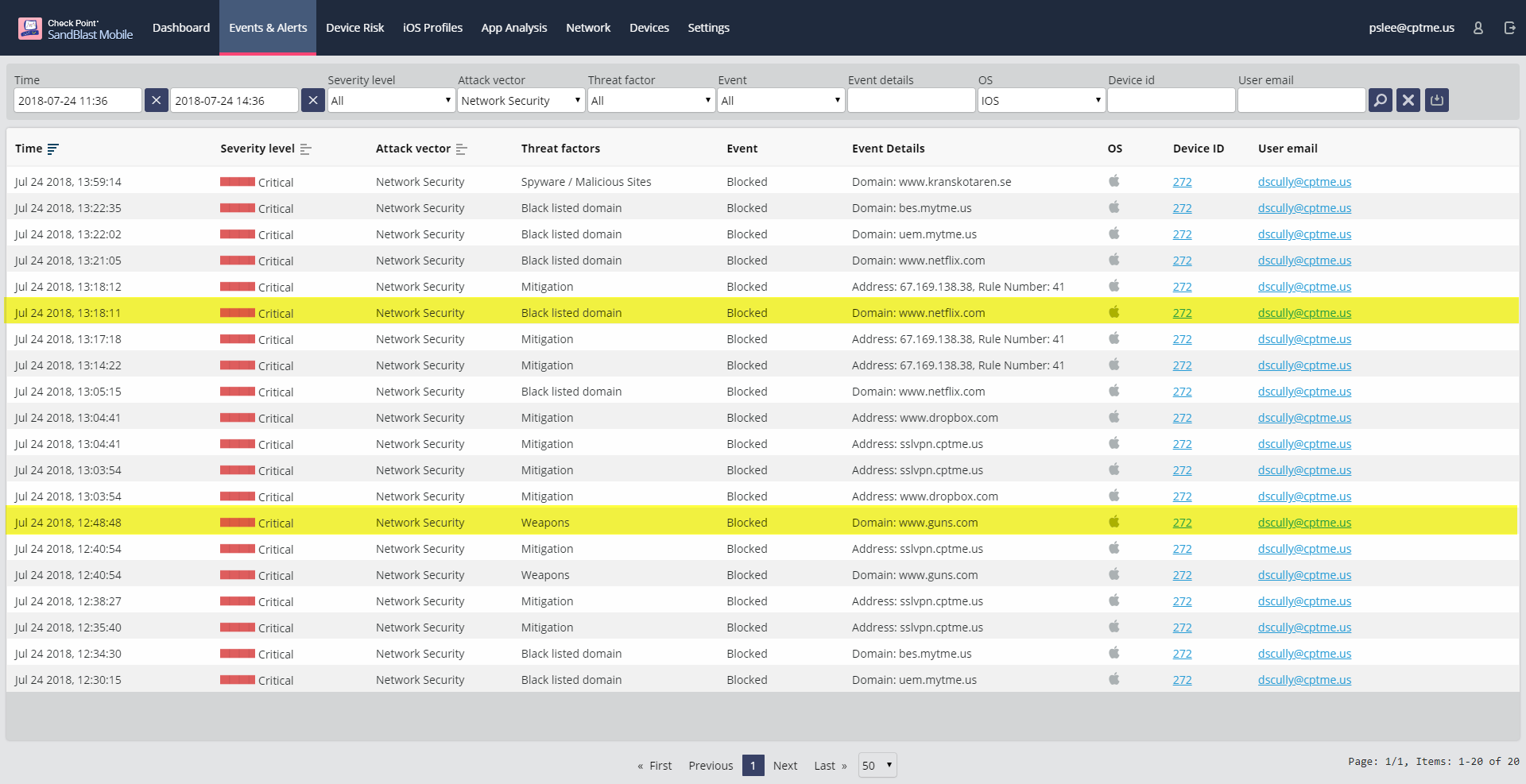Open the Device Risk tab
This screenshot has height=784, width=1526.
[x=354, y=28]
